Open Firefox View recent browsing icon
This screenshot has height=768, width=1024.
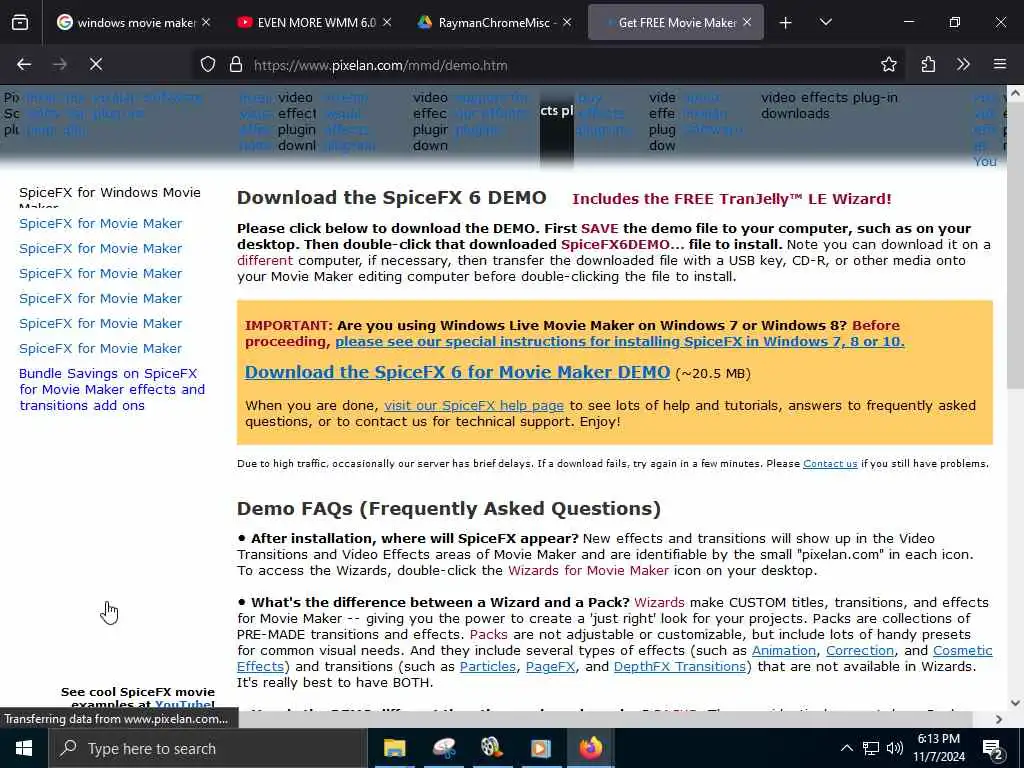pos(20,22)
